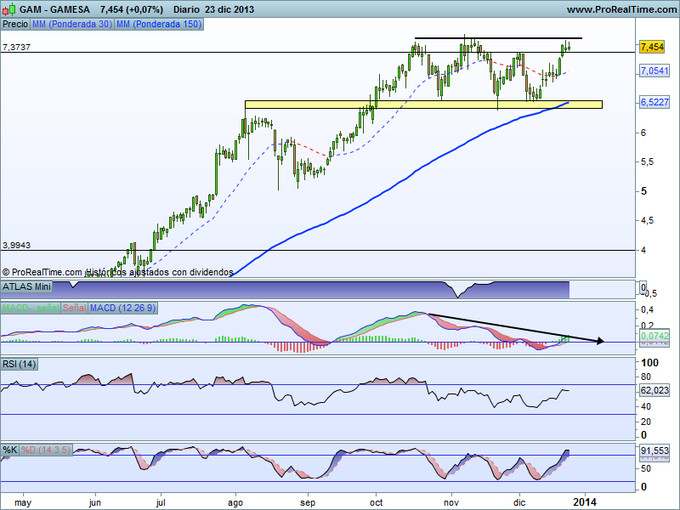Select the Precio panel label
The image size is (680, 510).
[15, 22]
